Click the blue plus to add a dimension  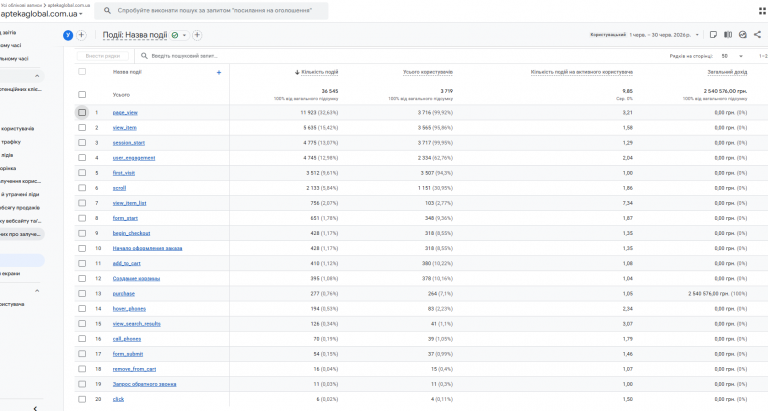(x=219, y=73)
